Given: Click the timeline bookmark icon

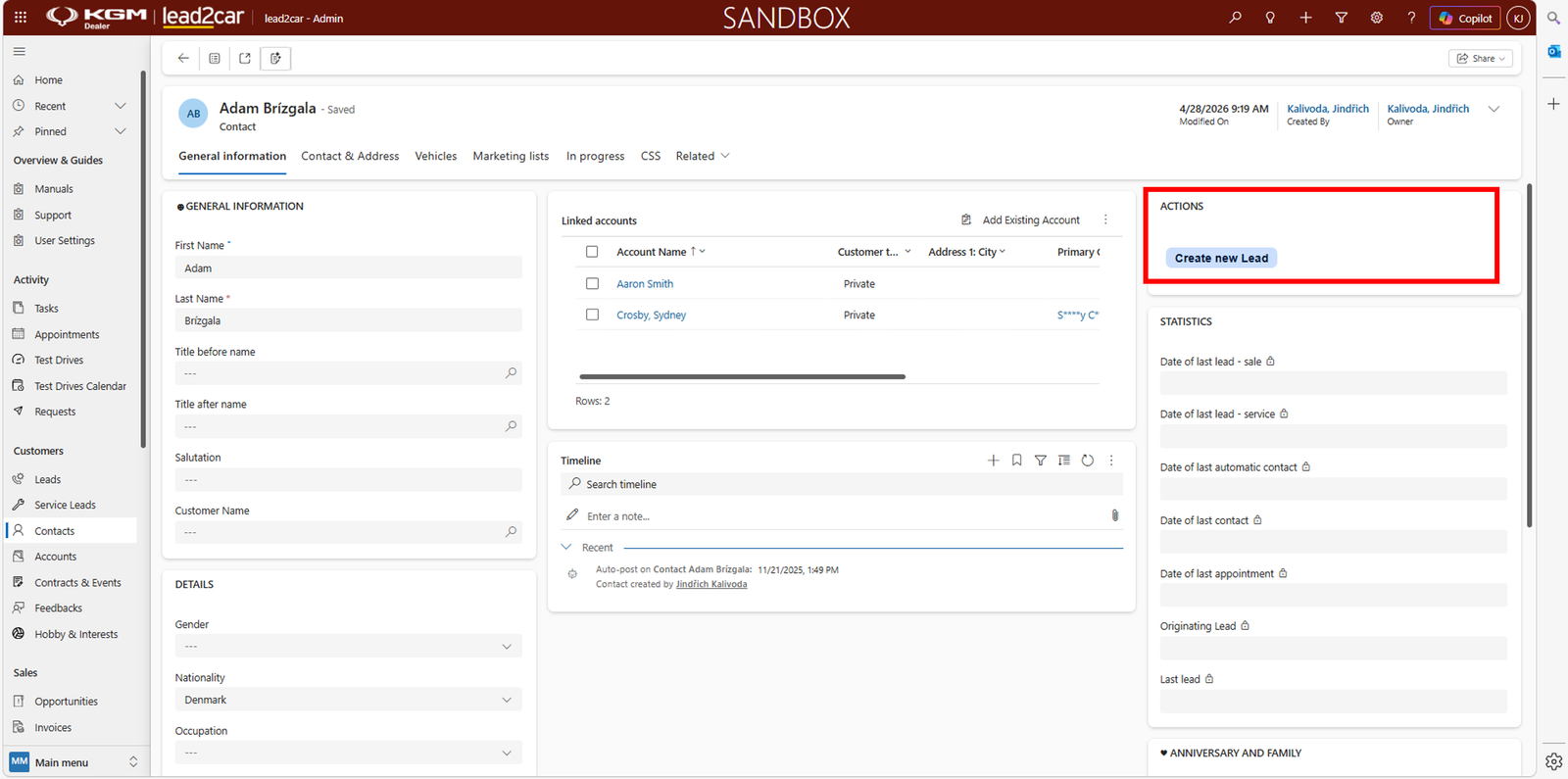Looking at the screenshot, I should [1017, 461].
